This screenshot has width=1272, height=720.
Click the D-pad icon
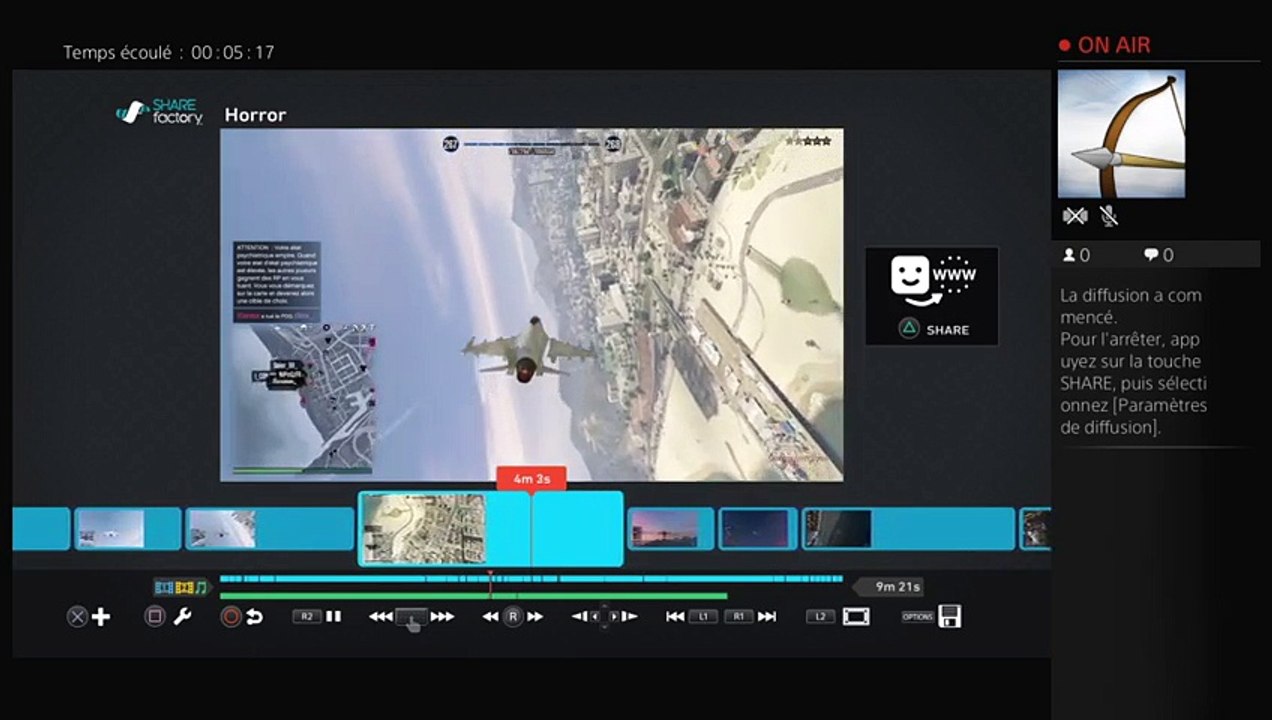[603, 617]
